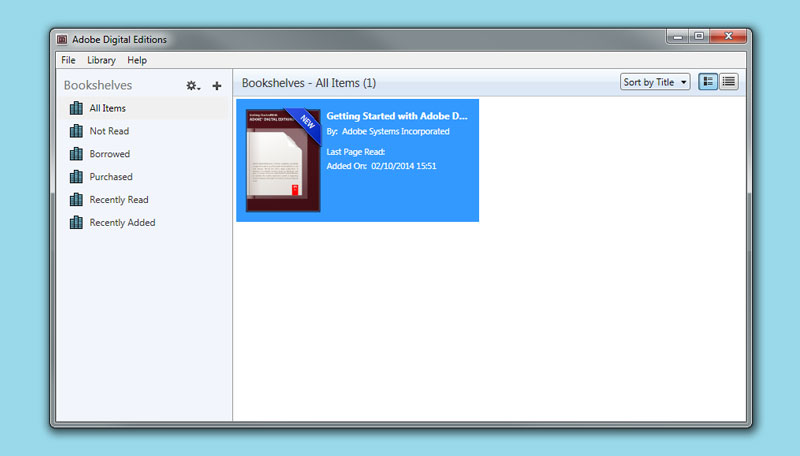
Task: Click the blue NEW ribbon on book
Action: coord(306,121)
